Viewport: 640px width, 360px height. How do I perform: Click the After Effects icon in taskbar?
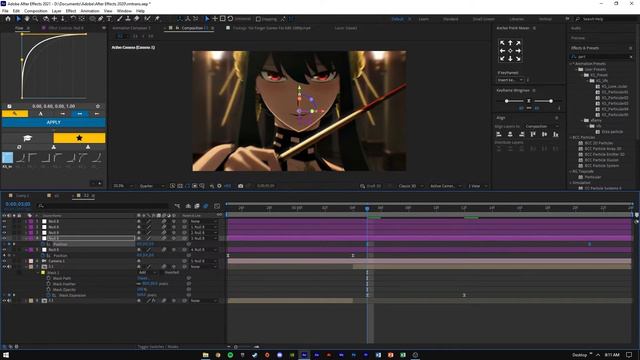304,355
